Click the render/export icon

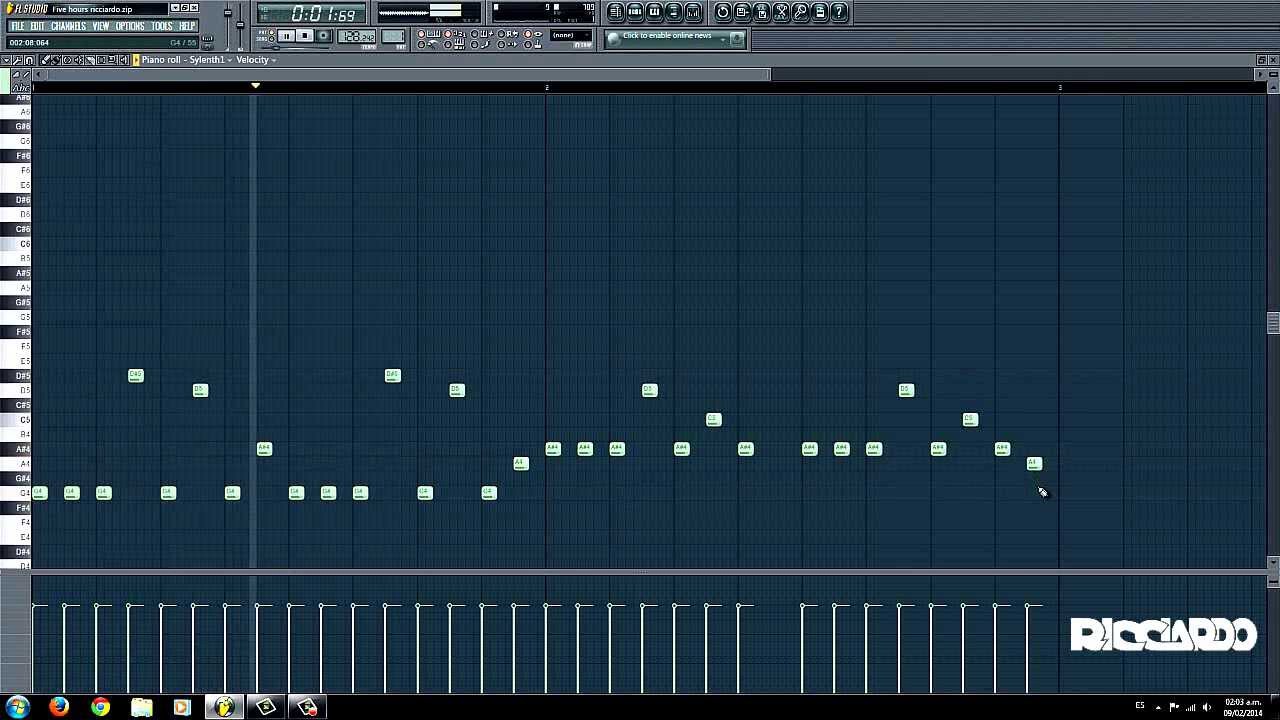(762, 12)
